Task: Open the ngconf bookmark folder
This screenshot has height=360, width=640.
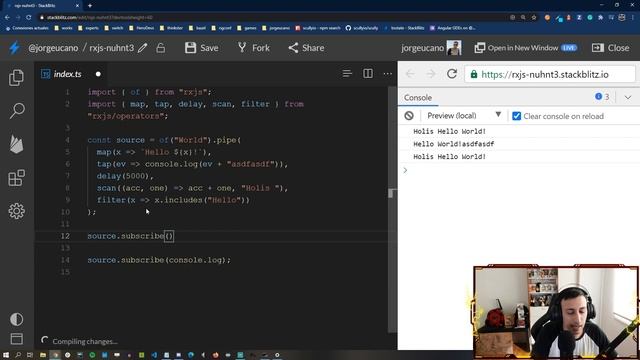Action: (x=221, y=28)
